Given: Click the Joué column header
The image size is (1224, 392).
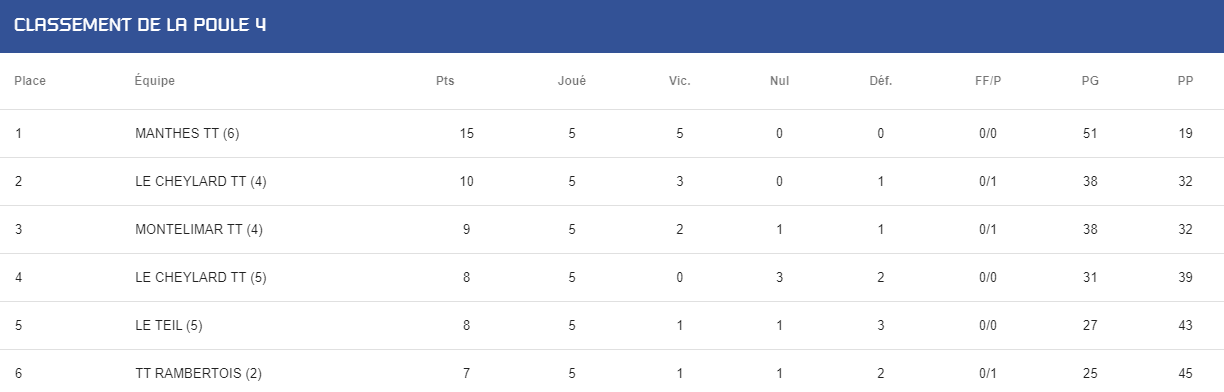Looking at the screenshot, I should [572, 81].
